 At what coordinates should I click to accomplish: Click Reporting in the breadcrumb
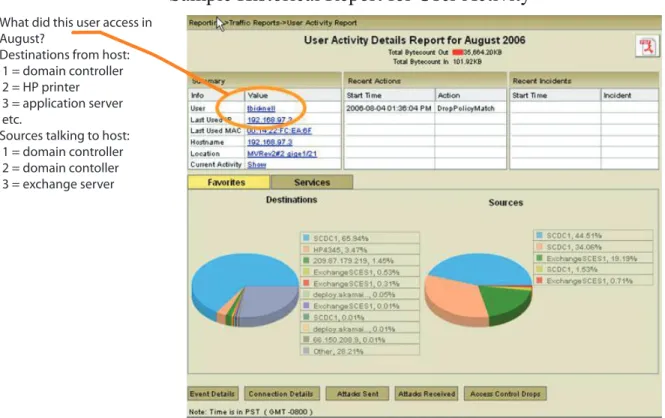coord(206,23)
